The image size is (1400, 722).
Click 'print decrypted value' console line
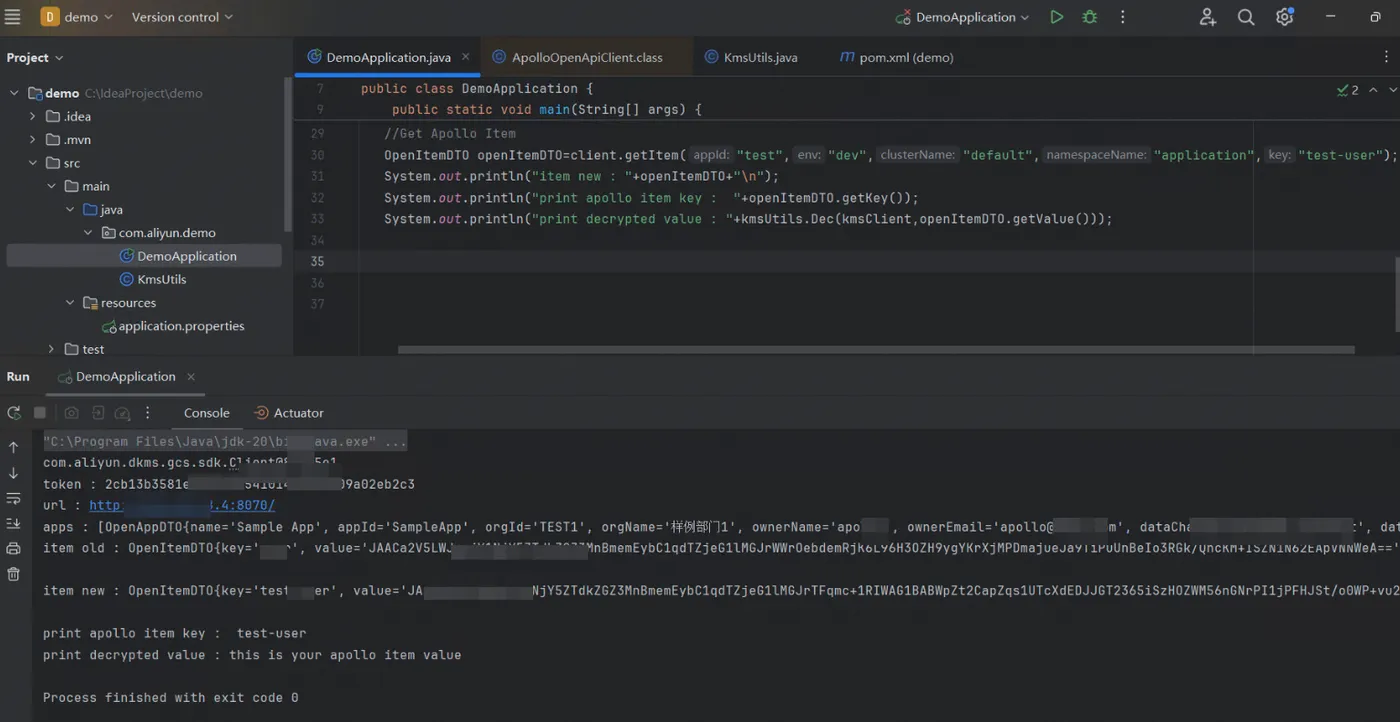(x=252, y=655)
